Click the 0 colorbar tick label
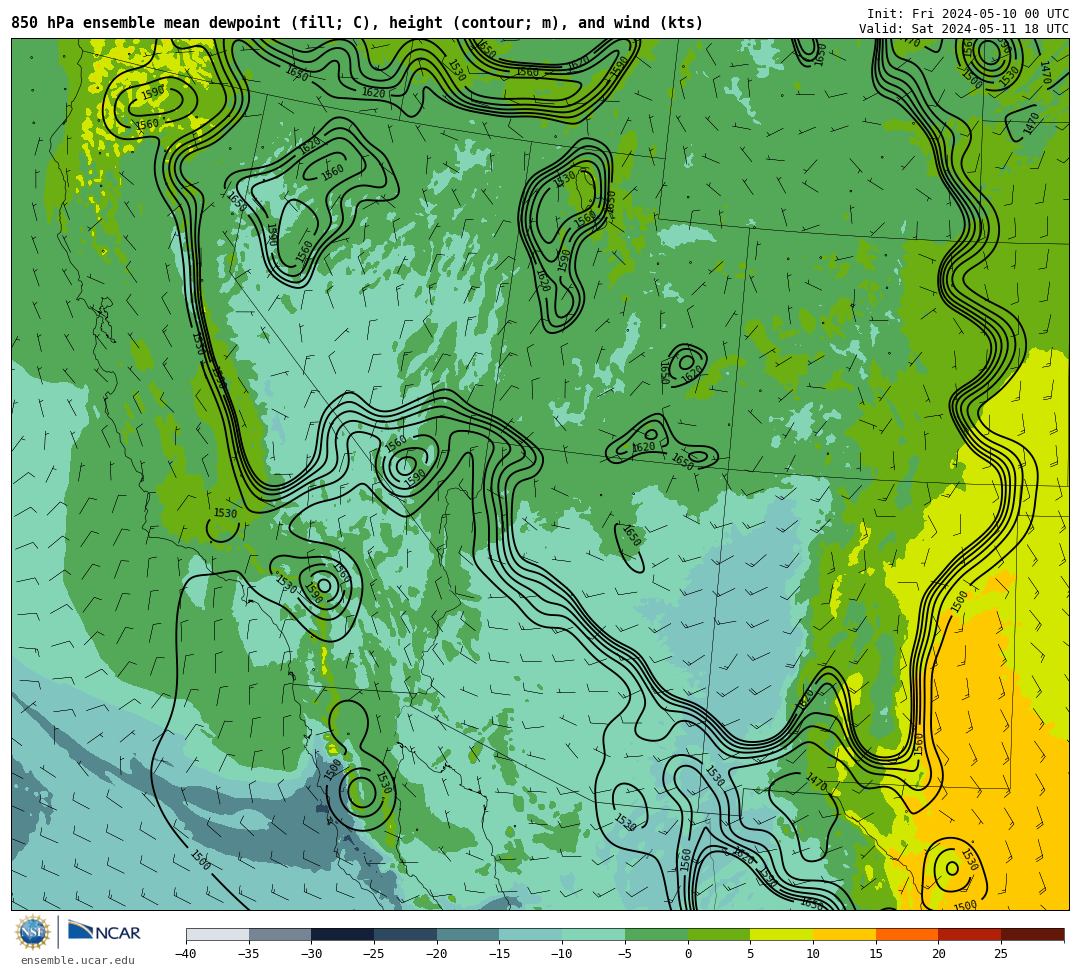 (688, 954)
